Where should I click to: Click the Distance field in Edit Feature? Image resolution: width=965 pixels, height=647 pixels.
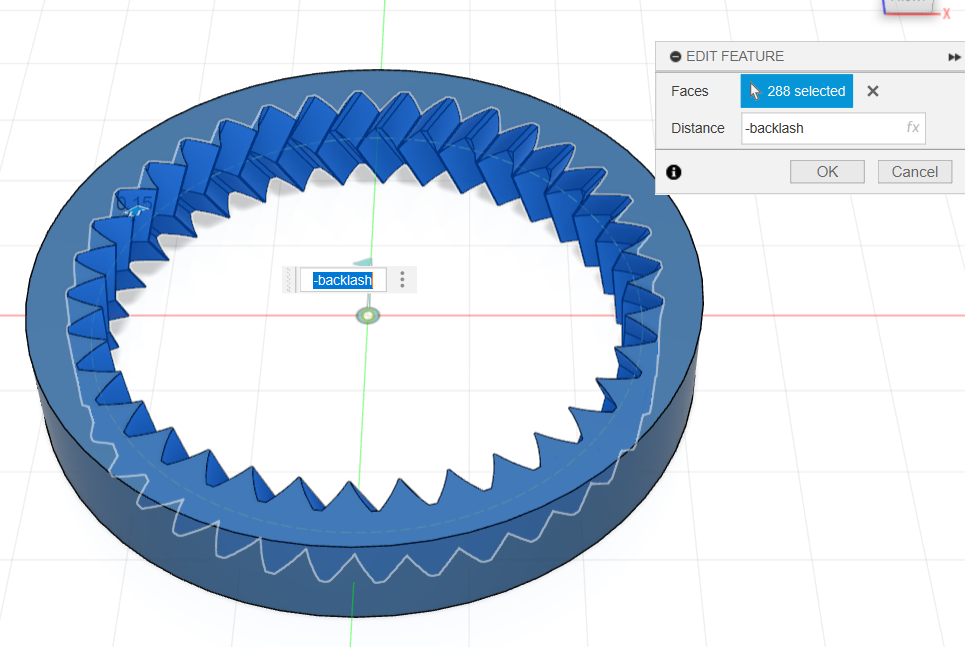820,128
